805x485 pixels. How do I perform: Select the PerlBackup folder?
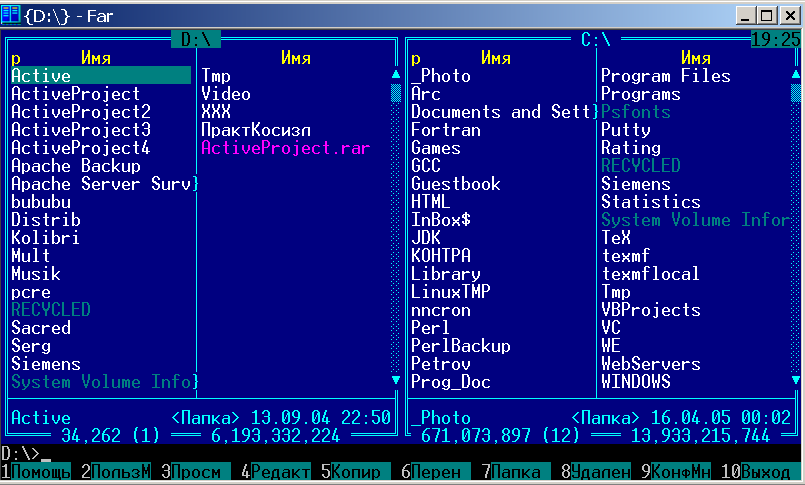[x=461, y=345]
